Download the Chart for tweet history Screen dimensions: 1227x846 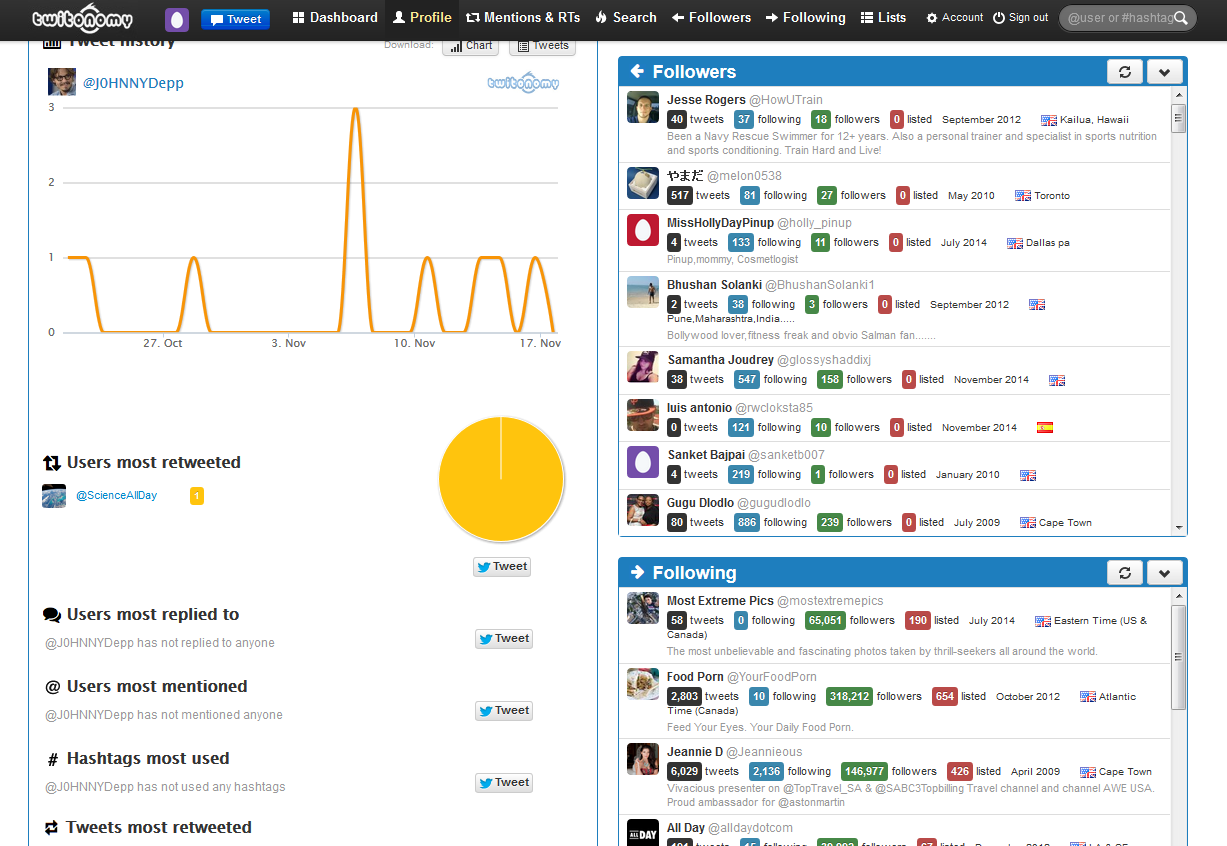tap(470, 46)
